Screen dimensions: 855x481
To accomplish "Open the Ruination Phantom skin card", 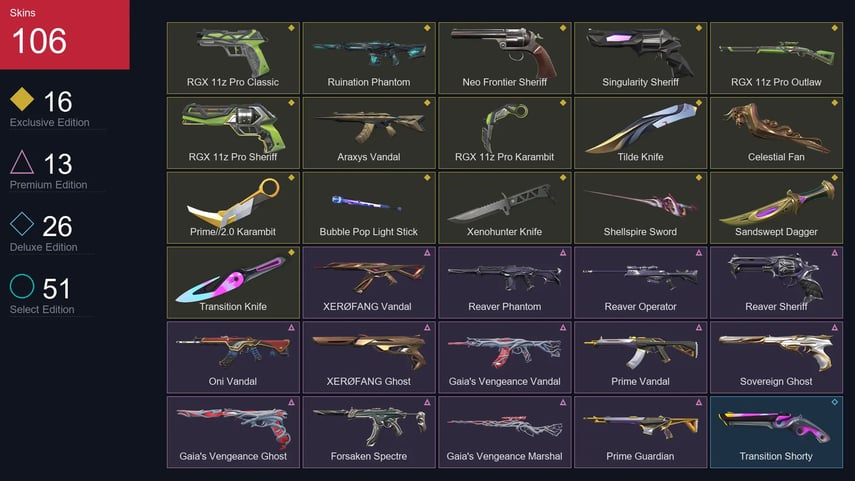I will click(369, 58).
